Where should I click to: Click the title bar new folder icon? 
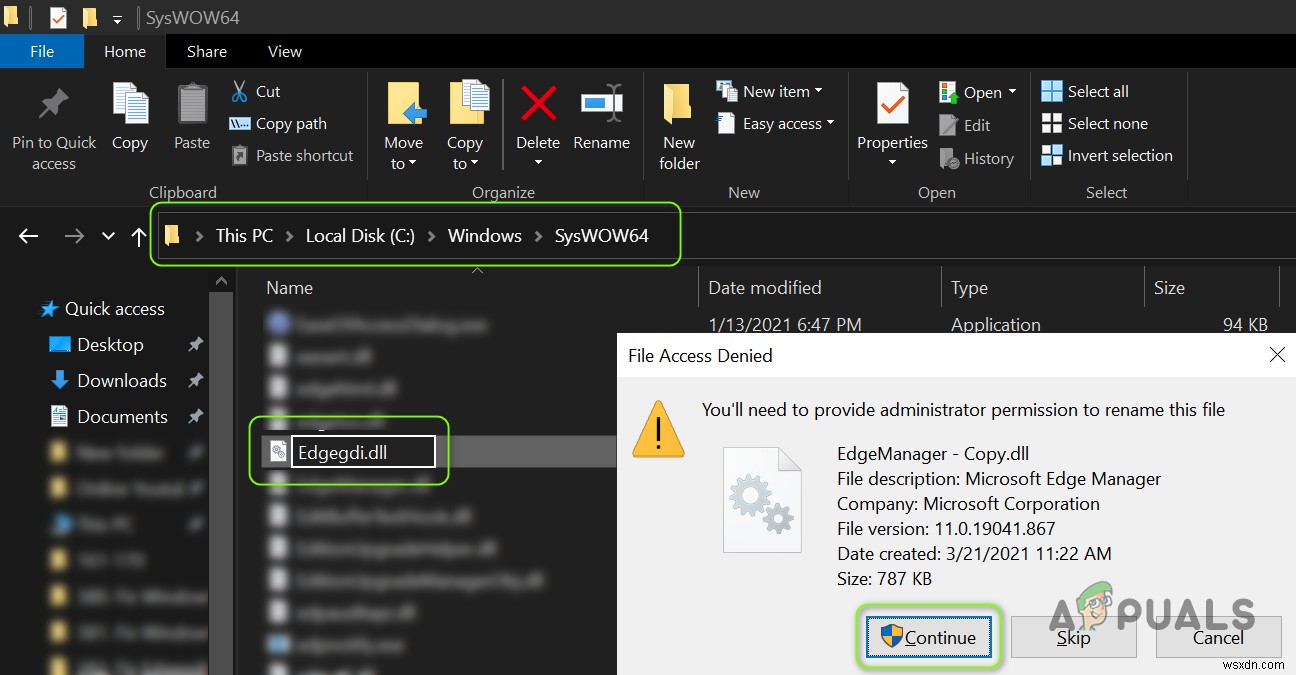(90, 17)
